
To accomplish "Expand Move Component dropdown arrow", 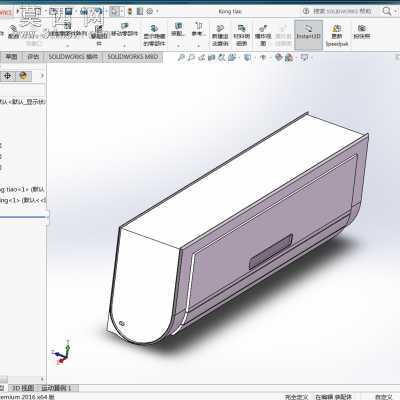I will click(x=124, y=46).
